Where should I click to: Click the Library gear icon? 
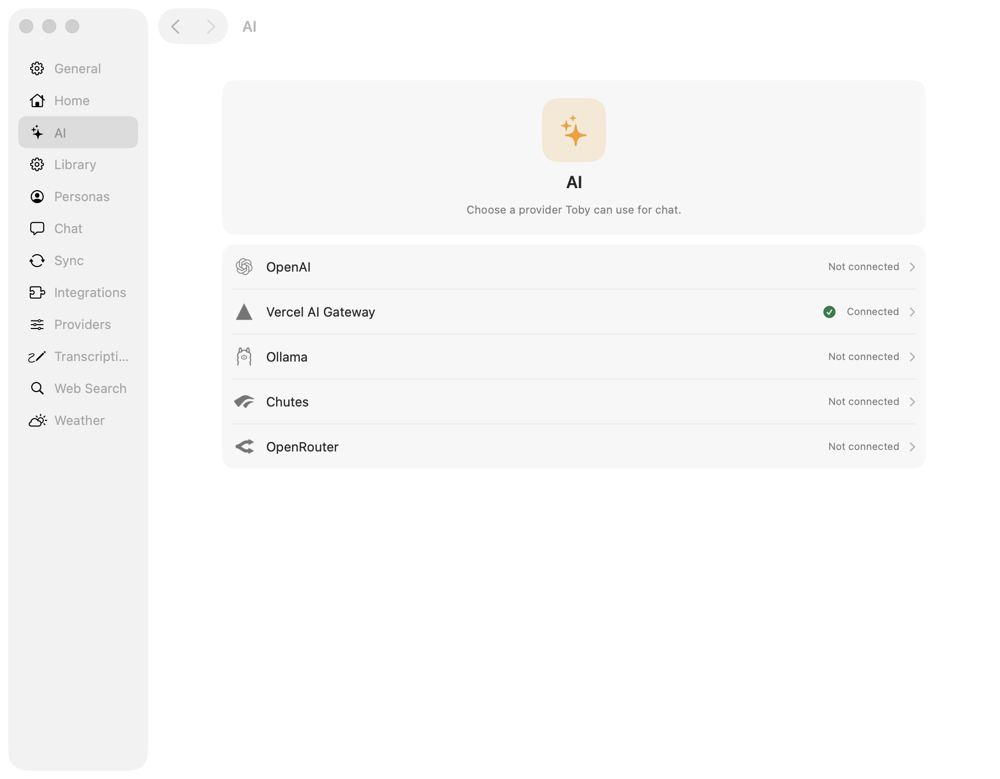(x=37, y=165)
